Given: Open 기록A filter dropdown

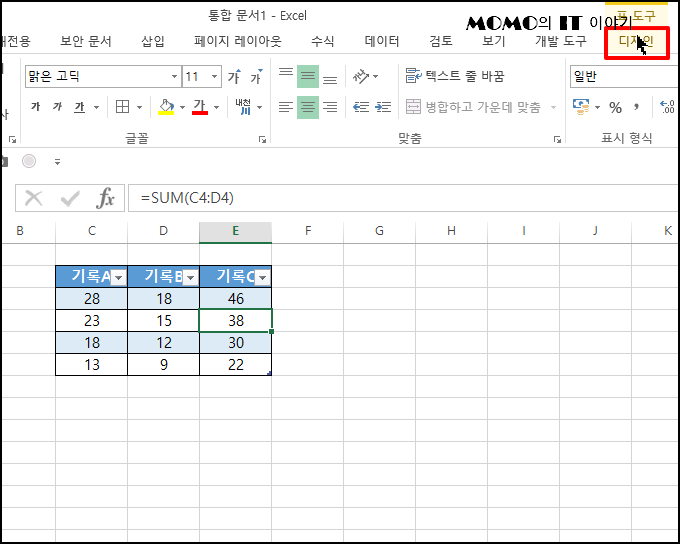Looking at the screenshot, I should (118, 277).
